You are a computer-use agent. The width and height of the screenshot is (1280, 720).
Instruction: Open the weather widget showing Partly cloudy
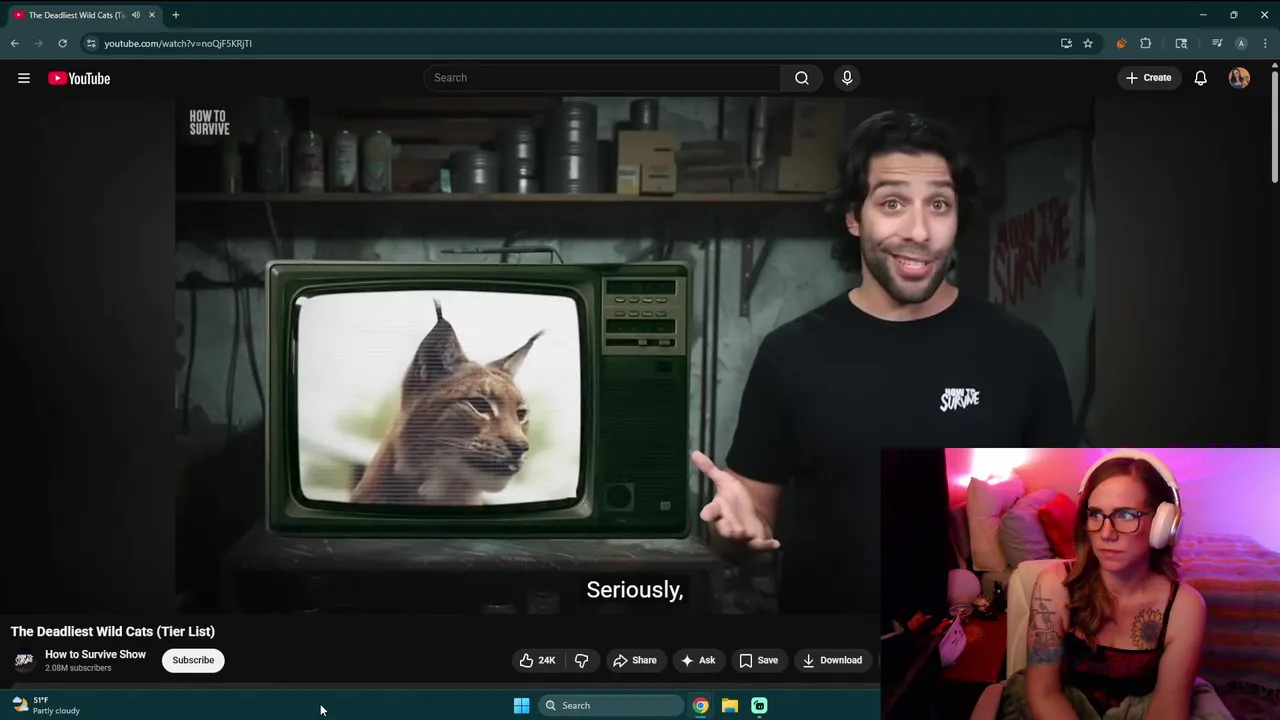[x=46, y=705]
